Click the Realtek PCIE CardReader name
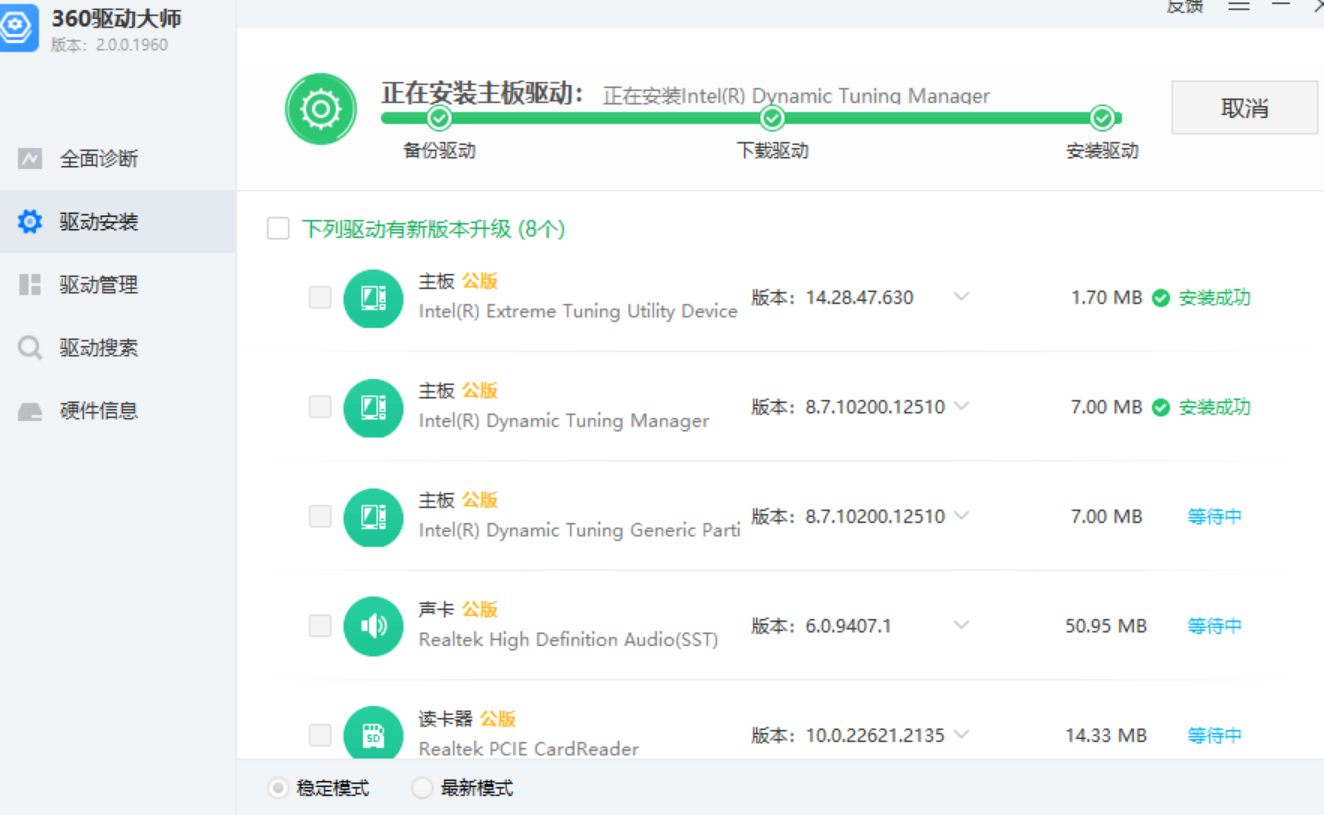Image resolution: width=1324 pixels, height=815 pixels. pos(528,749)
